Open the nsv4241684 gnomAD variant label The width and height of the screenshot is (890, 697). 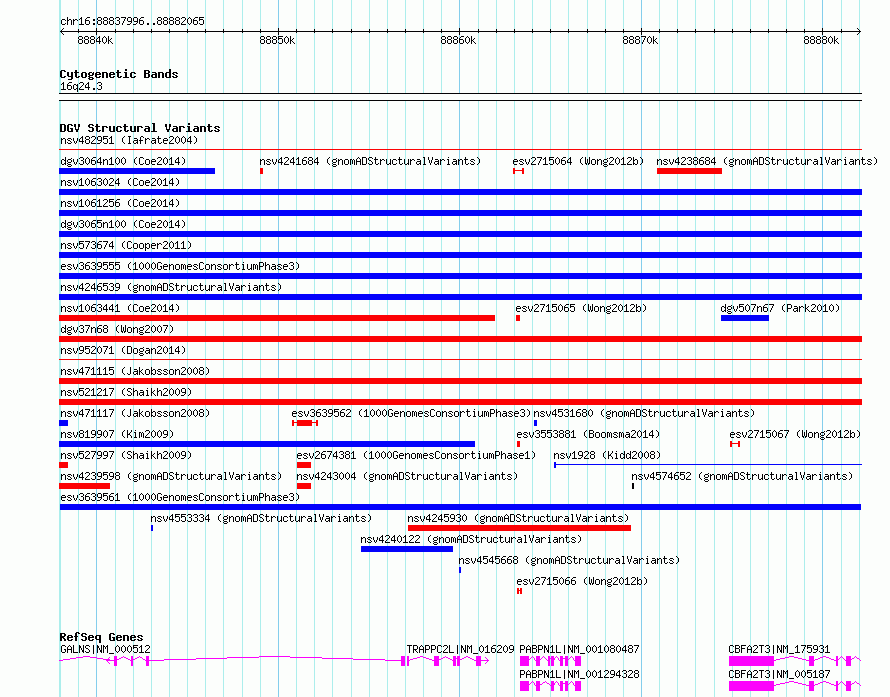click(x=370, y=161)
